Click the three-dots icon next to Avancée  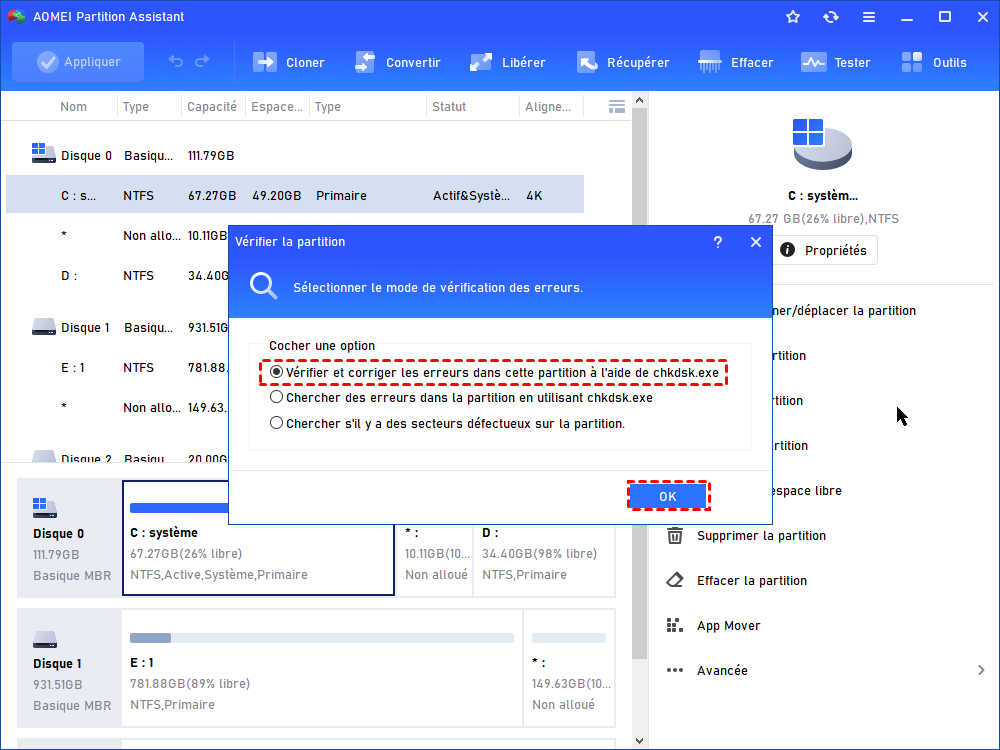(x=675, y=670)
